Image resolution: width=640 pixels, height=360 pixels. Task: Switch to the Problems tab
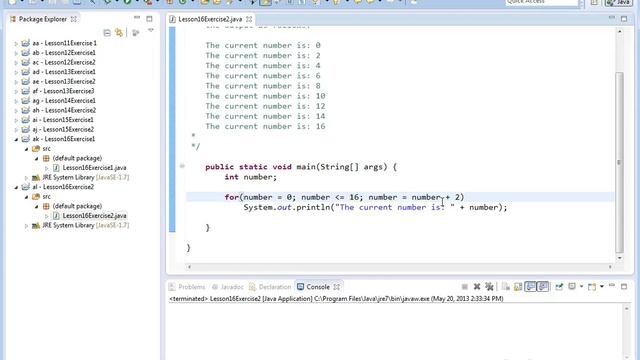coord(187,287)
